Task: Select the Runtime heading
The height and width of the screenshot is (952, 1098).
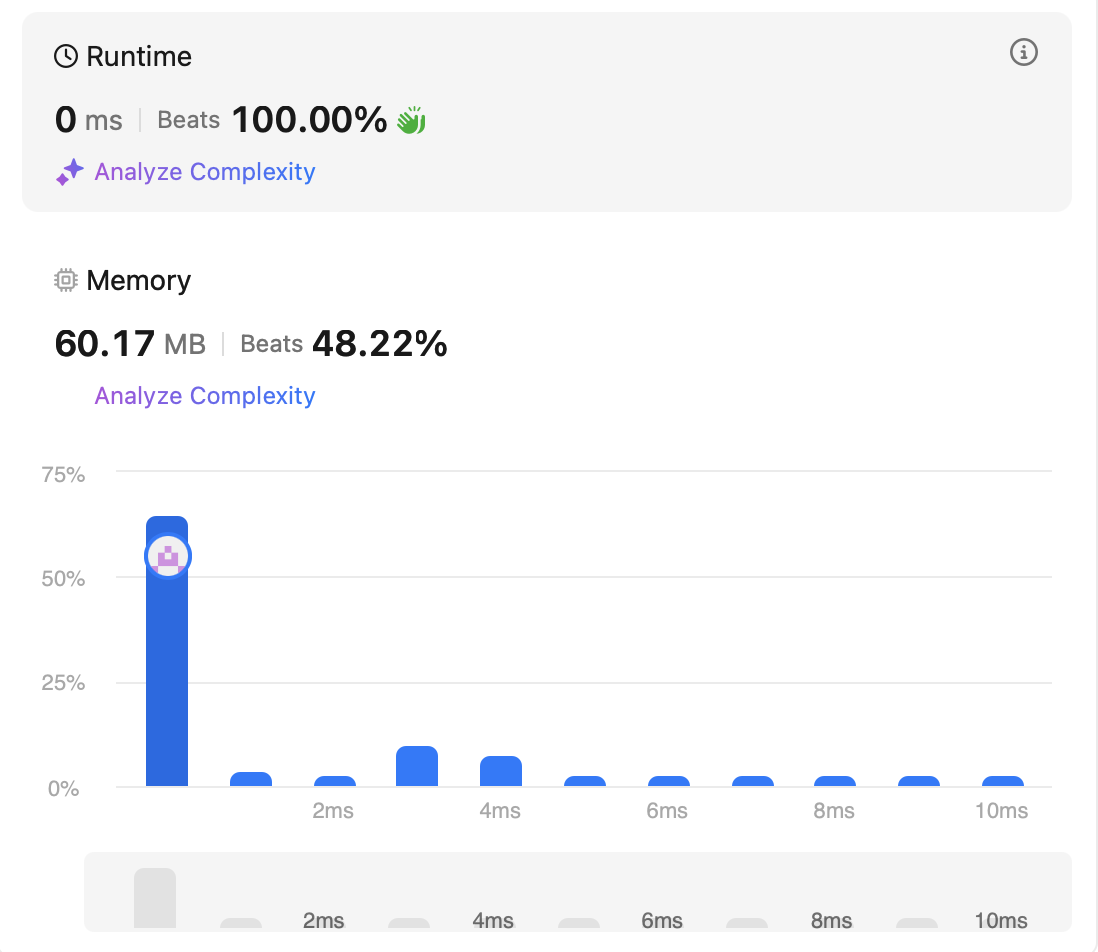Action: tap(139, 57)
